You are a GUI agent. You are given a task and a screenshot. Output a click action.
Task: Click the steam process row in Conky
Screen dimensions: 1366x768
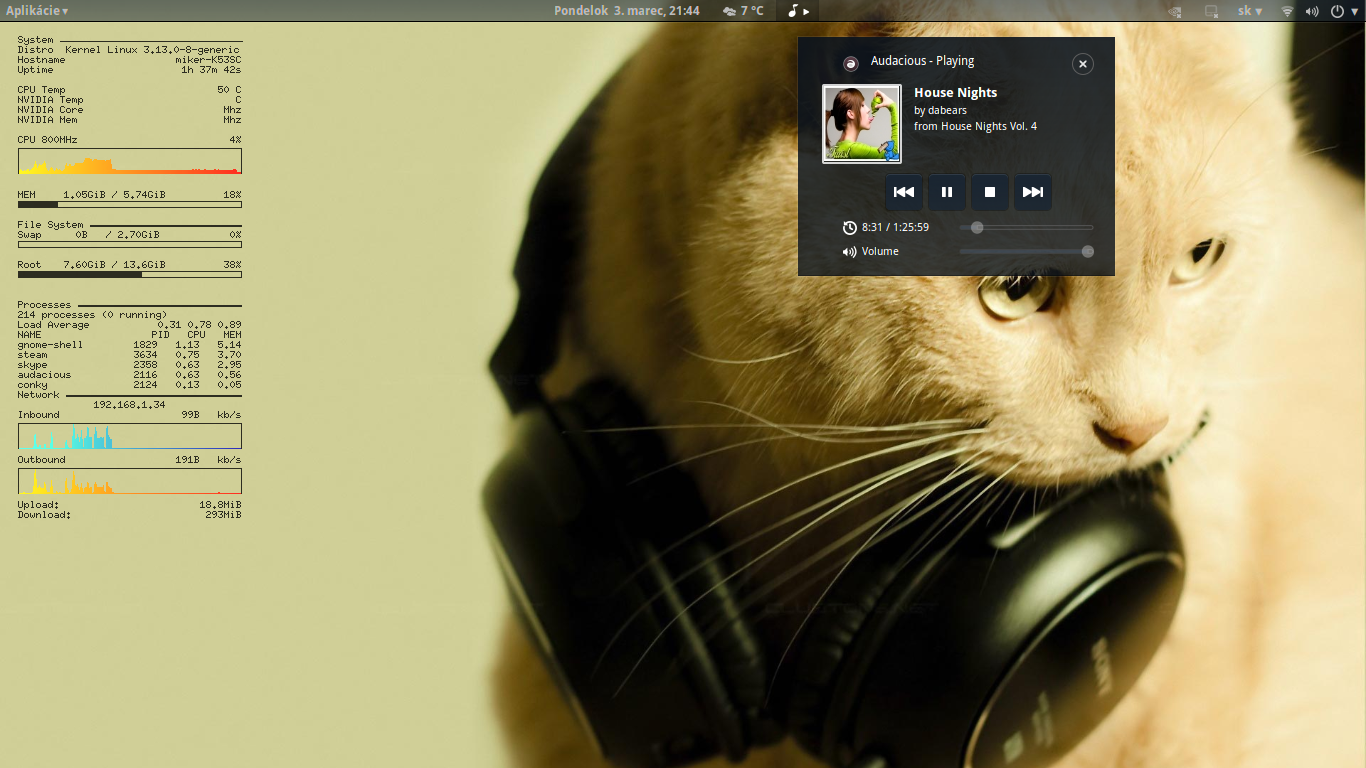coord(129,355)
